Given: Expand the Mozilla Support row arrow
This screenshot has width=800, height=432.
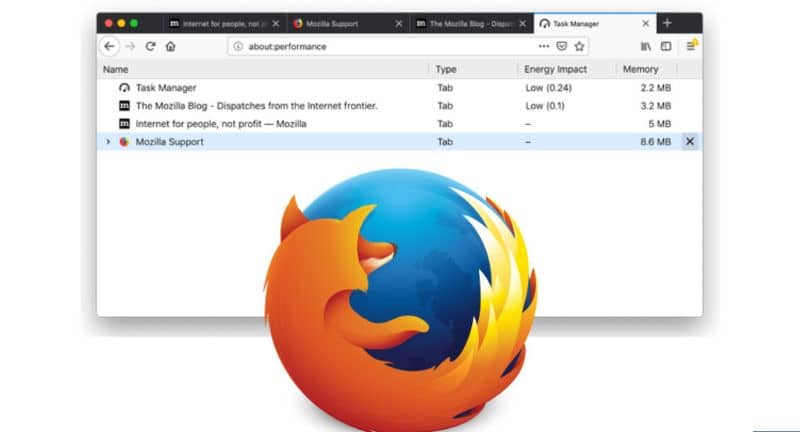Looking at the screenshot, I should pos(108,141).
